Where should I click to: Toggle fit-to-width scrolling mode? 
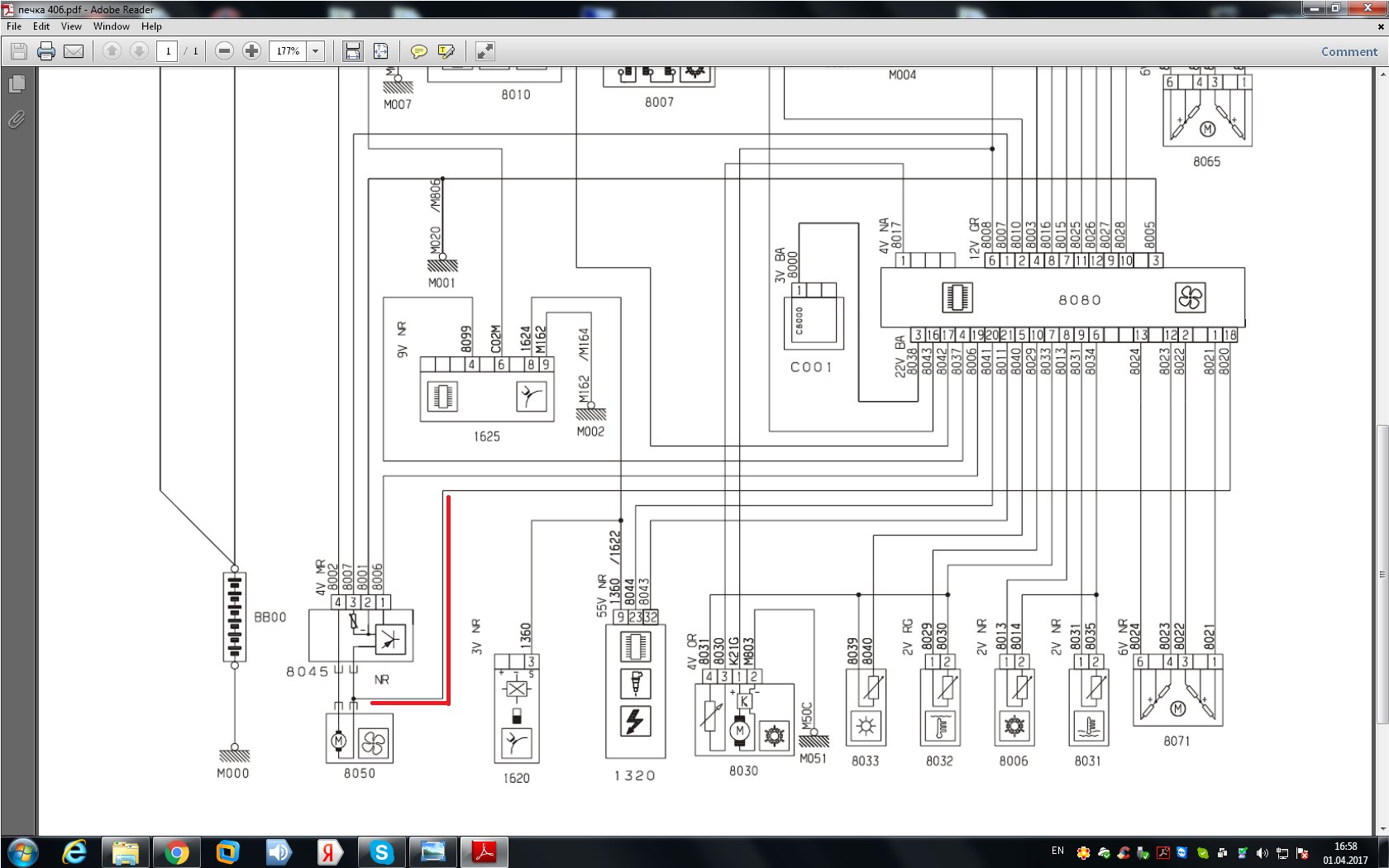click(353, 51)
